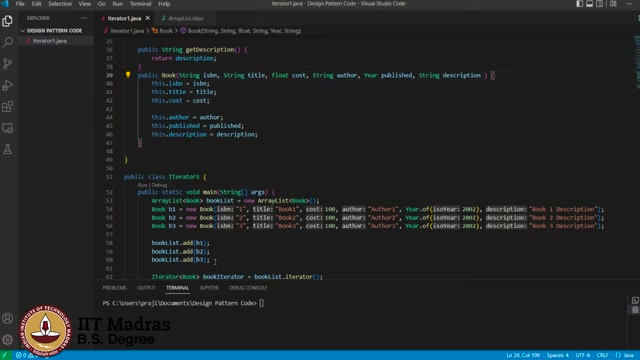Open the Remote Explorer view icon
640x360 pixels.
pyautogui.click(x=7, y=128)
